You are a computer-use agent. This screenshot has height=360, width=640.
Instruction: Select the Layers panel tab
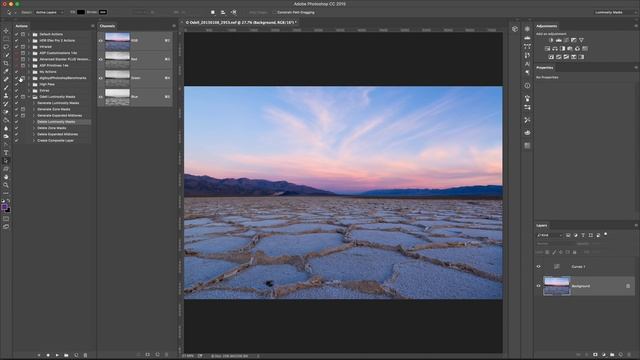tap(542, 225)
